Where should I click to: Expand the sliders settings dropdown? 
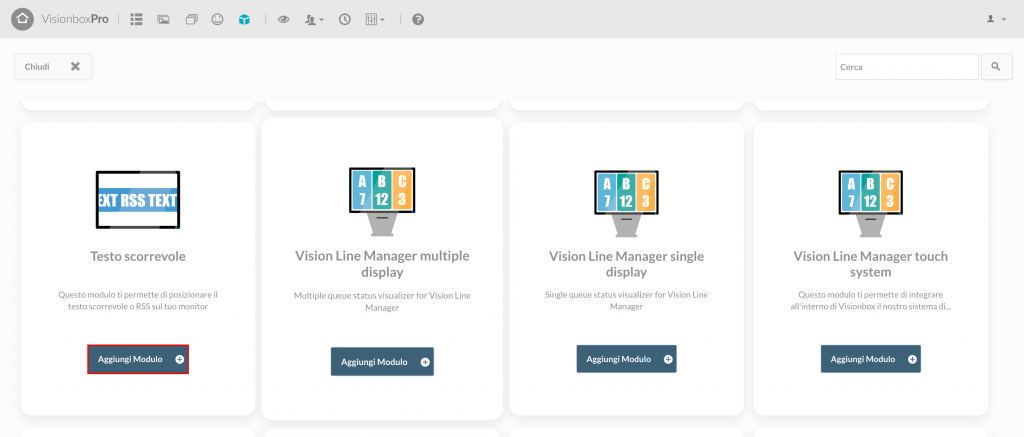click(375, 20)
